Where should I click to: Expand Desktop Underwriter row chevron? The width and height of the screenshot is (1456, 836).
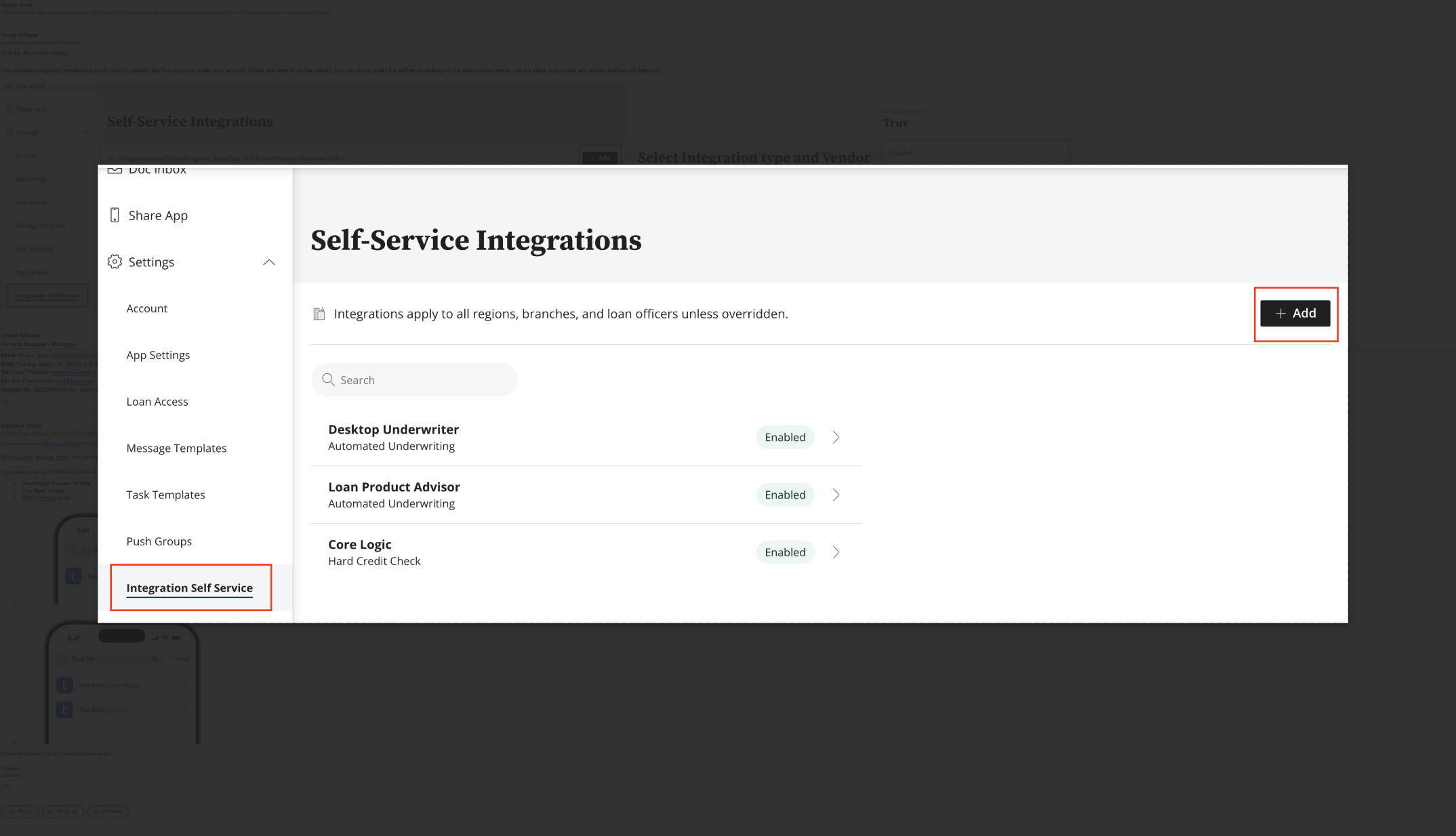(836, 438)
